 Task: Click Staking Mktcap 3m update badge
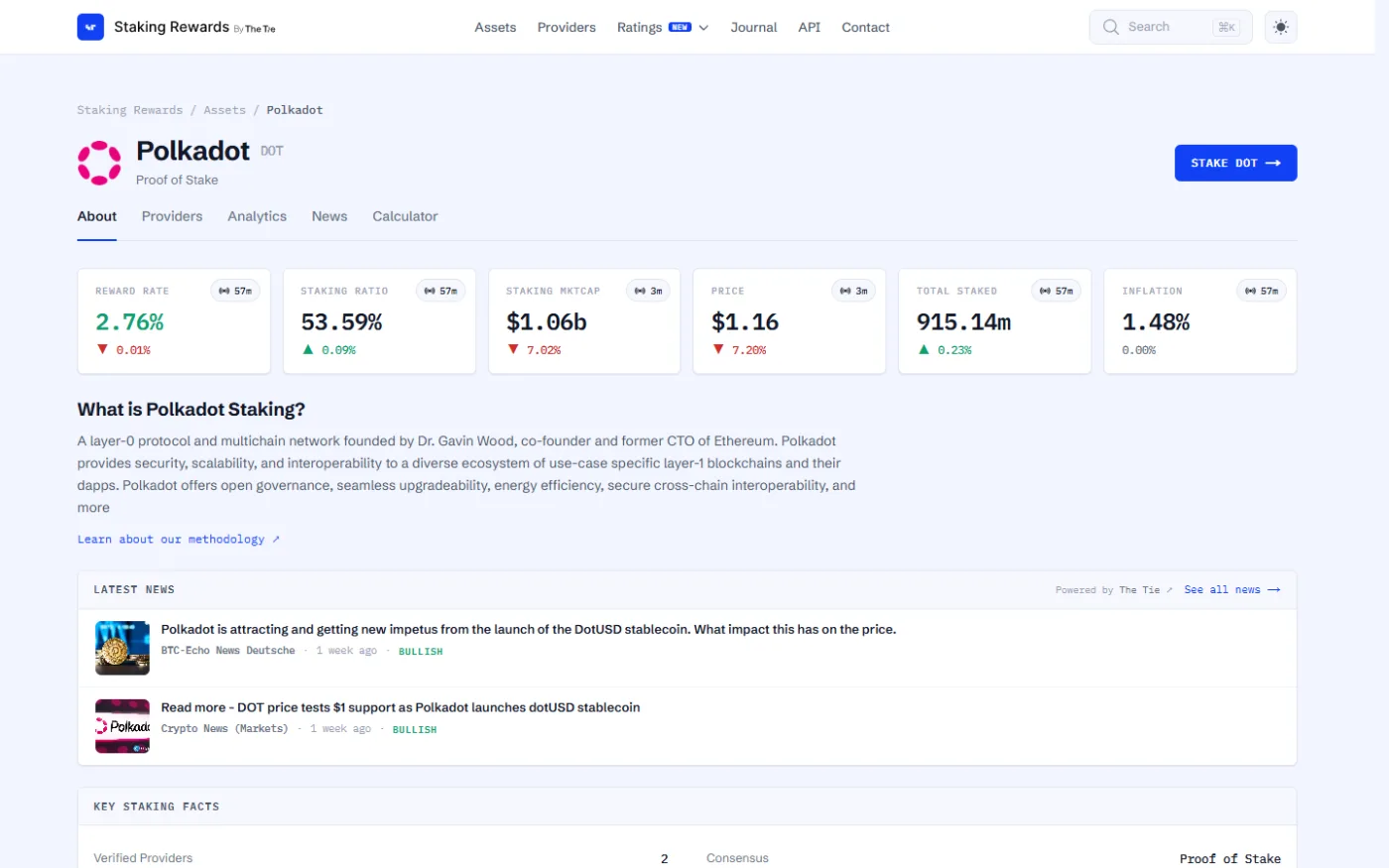[x=649, y=291]
